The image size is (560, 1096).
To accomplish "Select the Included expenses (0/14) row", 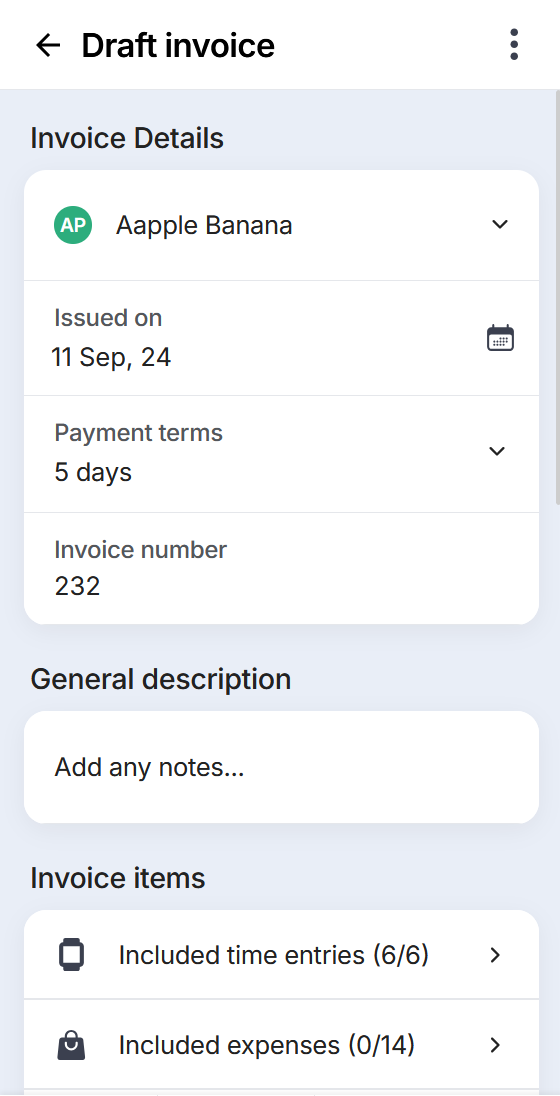I will [x=281, y=1045].
